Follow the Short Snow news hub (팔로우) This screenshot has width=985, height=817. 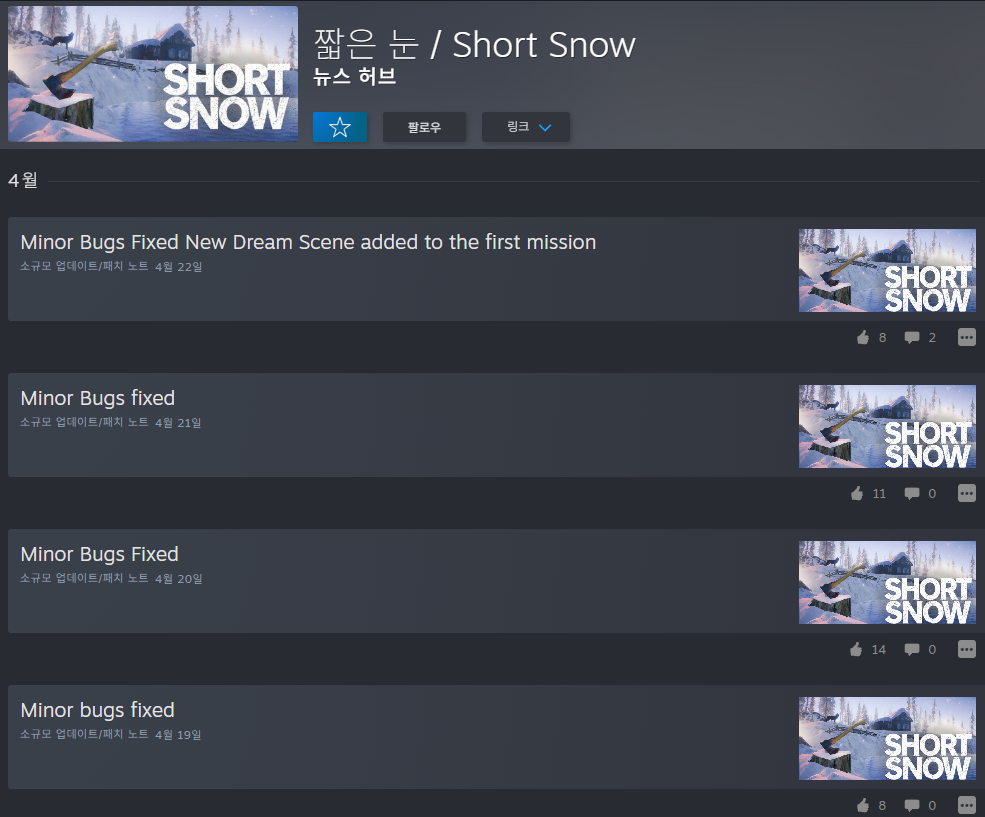[424, 127]
